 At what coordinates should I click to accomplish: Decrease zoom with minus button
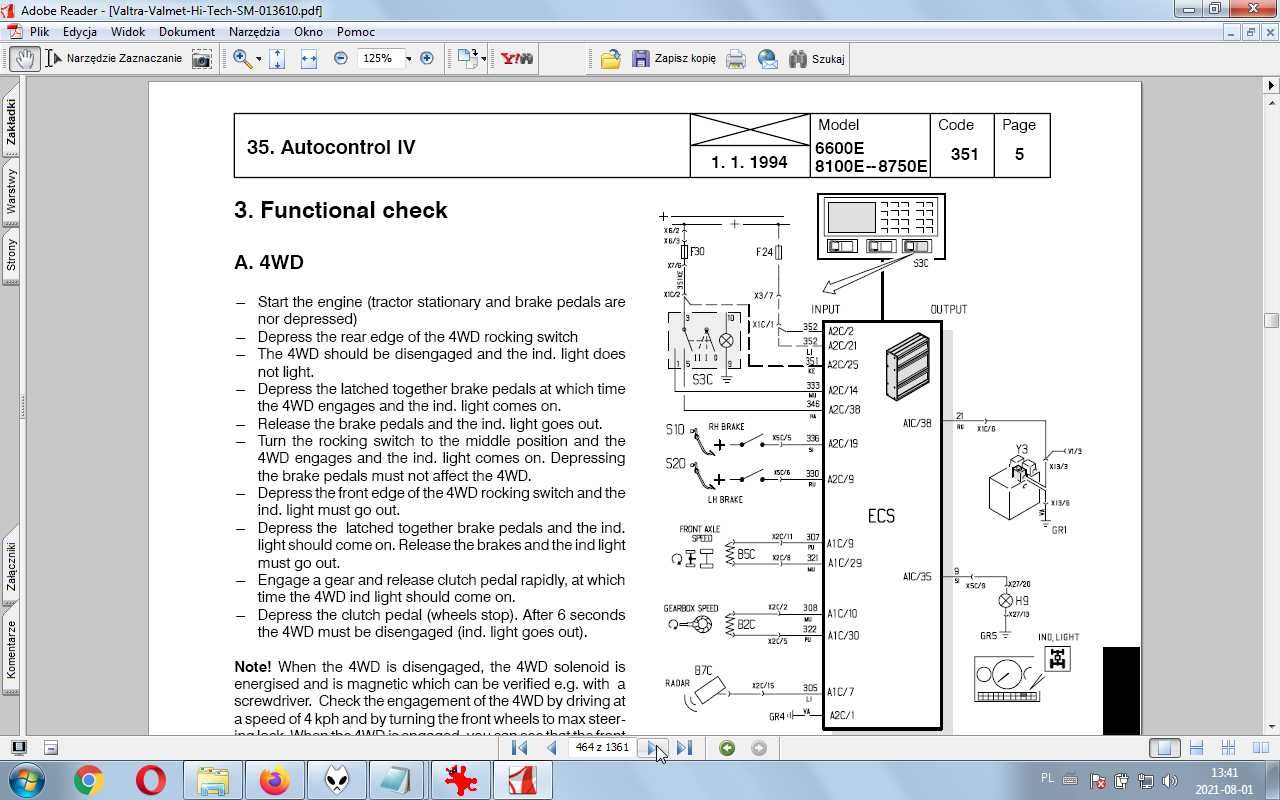click(340, 59)
